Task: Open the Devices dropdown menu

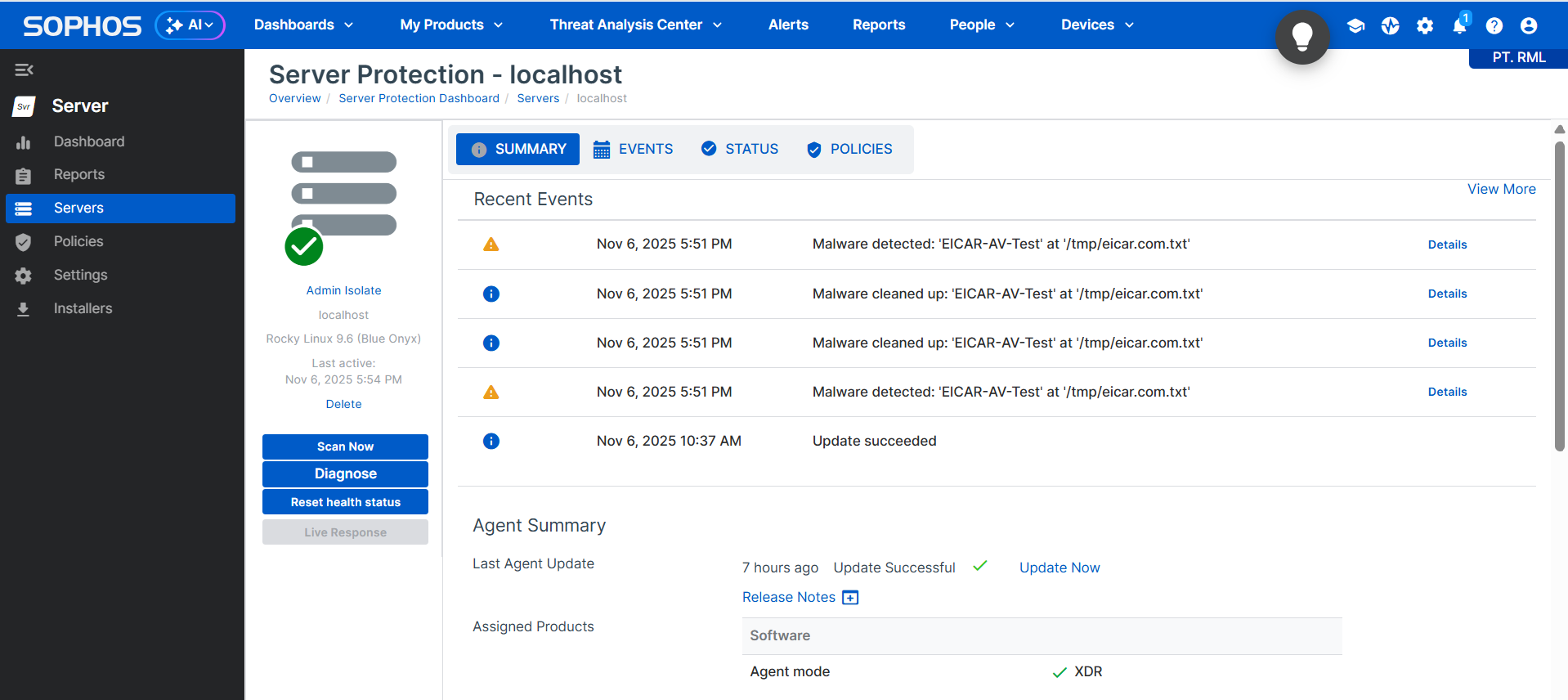Action: [1097, 25]
